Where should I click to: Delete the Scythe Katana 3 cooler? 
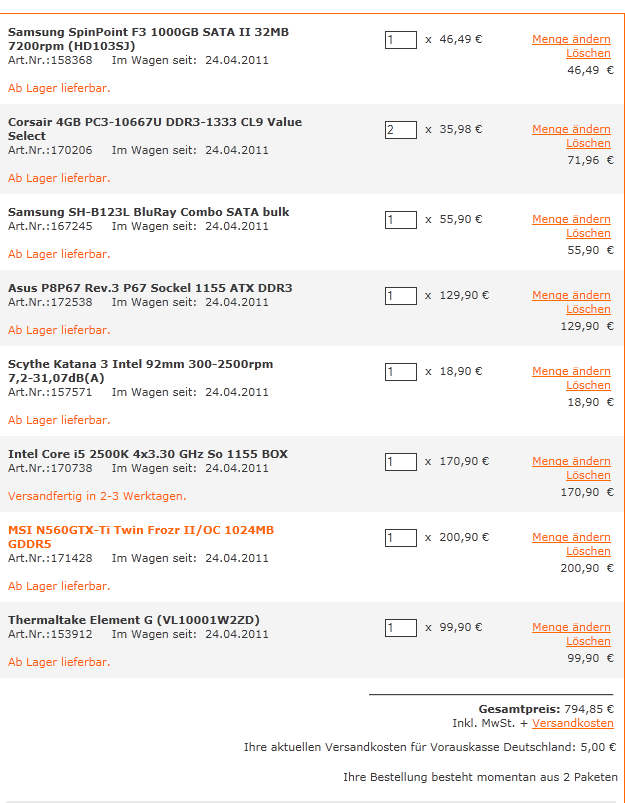click(x=588, y=385)
